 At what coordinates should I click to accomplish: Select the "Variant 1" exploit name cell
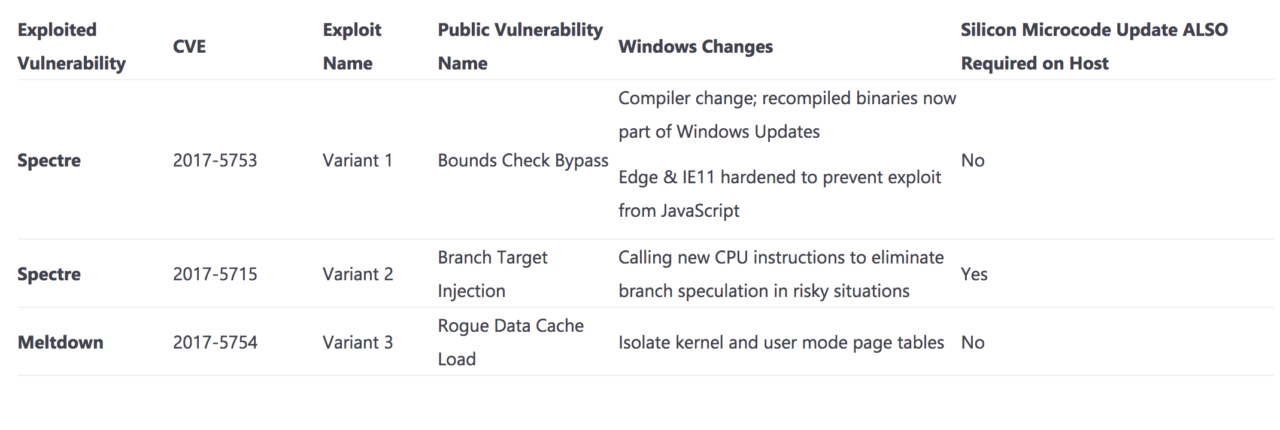click(x=358, y=160)
